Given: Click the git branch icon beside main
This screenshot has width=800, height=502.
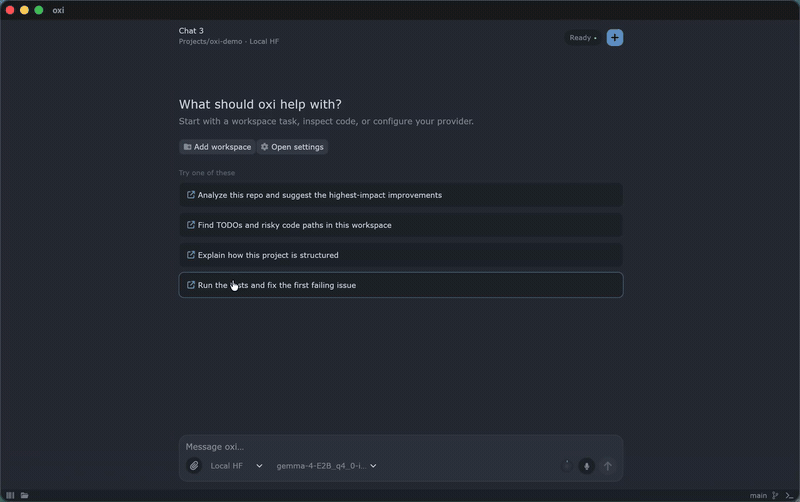Looking at the screenshot, I should 775,495.
